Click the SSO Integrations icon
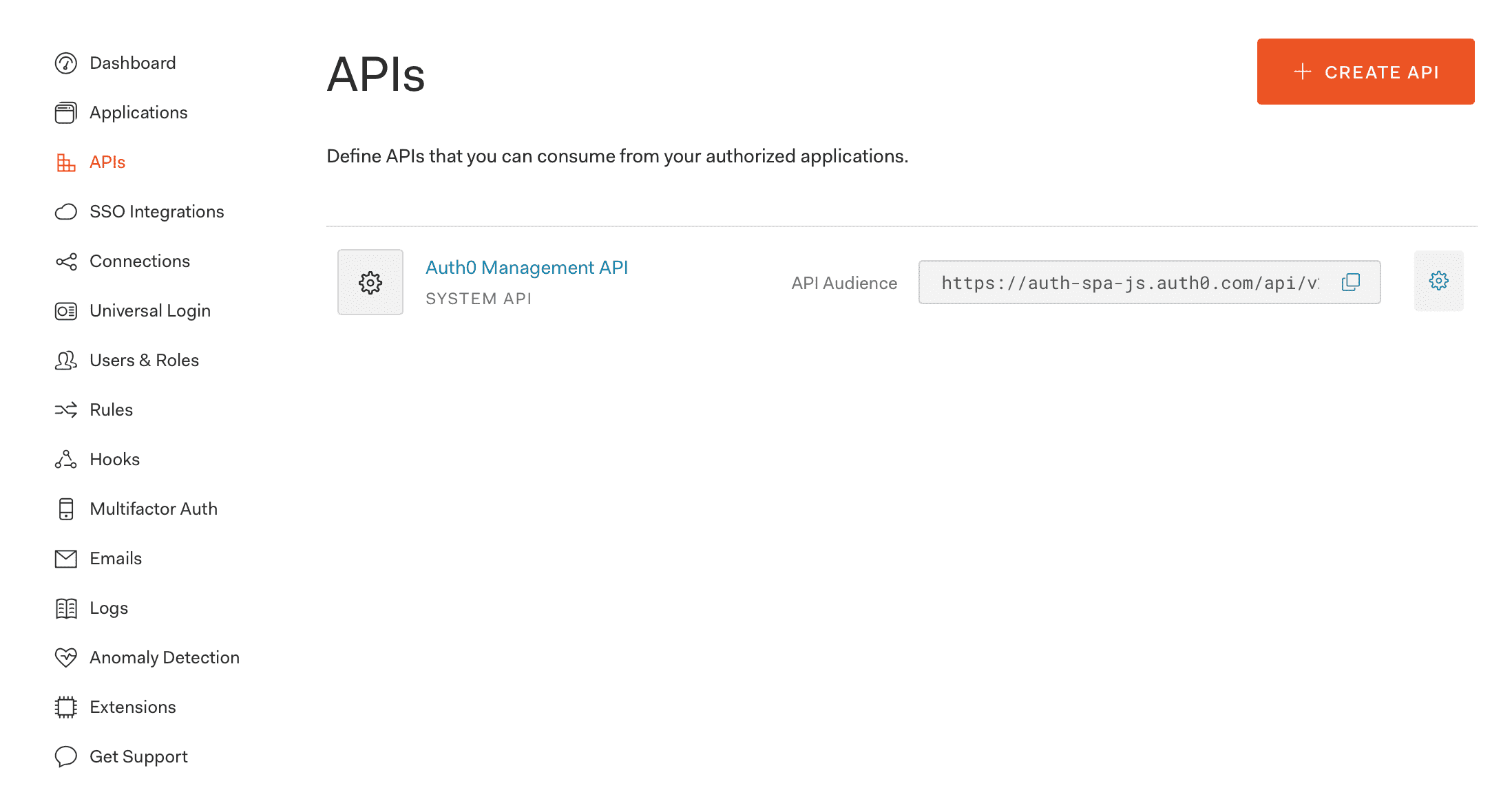The width and height of the screenshot is (1512, 801). click(68, 211)
